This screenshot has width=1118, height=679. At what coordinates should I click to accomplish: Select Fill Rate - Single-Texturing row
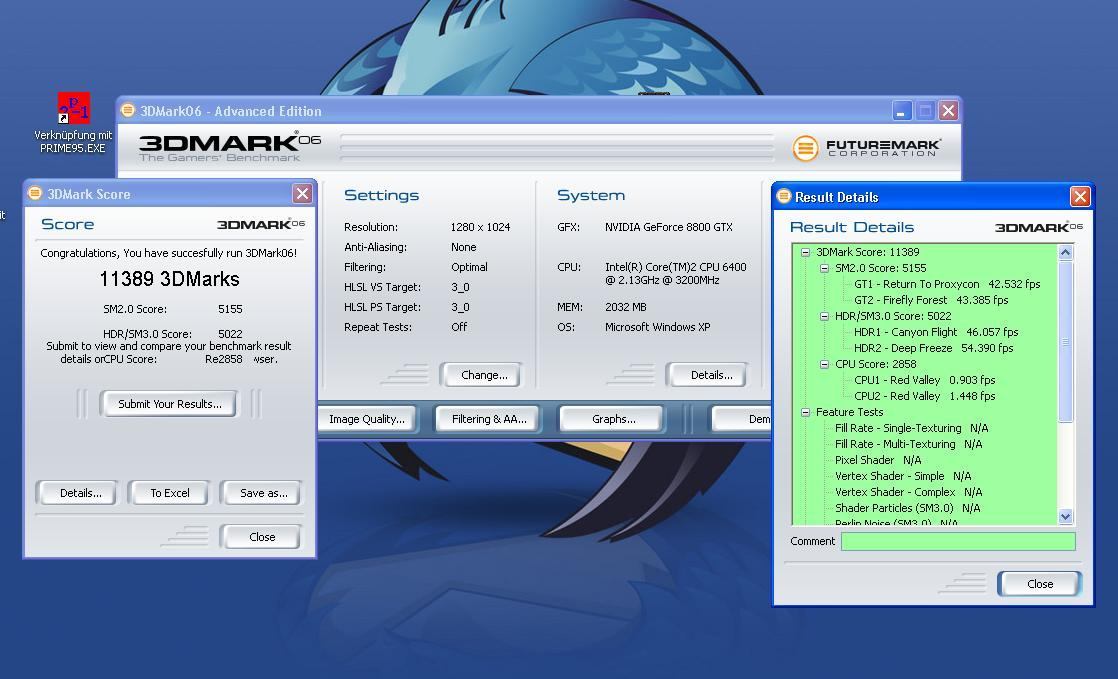click(911, 428)
